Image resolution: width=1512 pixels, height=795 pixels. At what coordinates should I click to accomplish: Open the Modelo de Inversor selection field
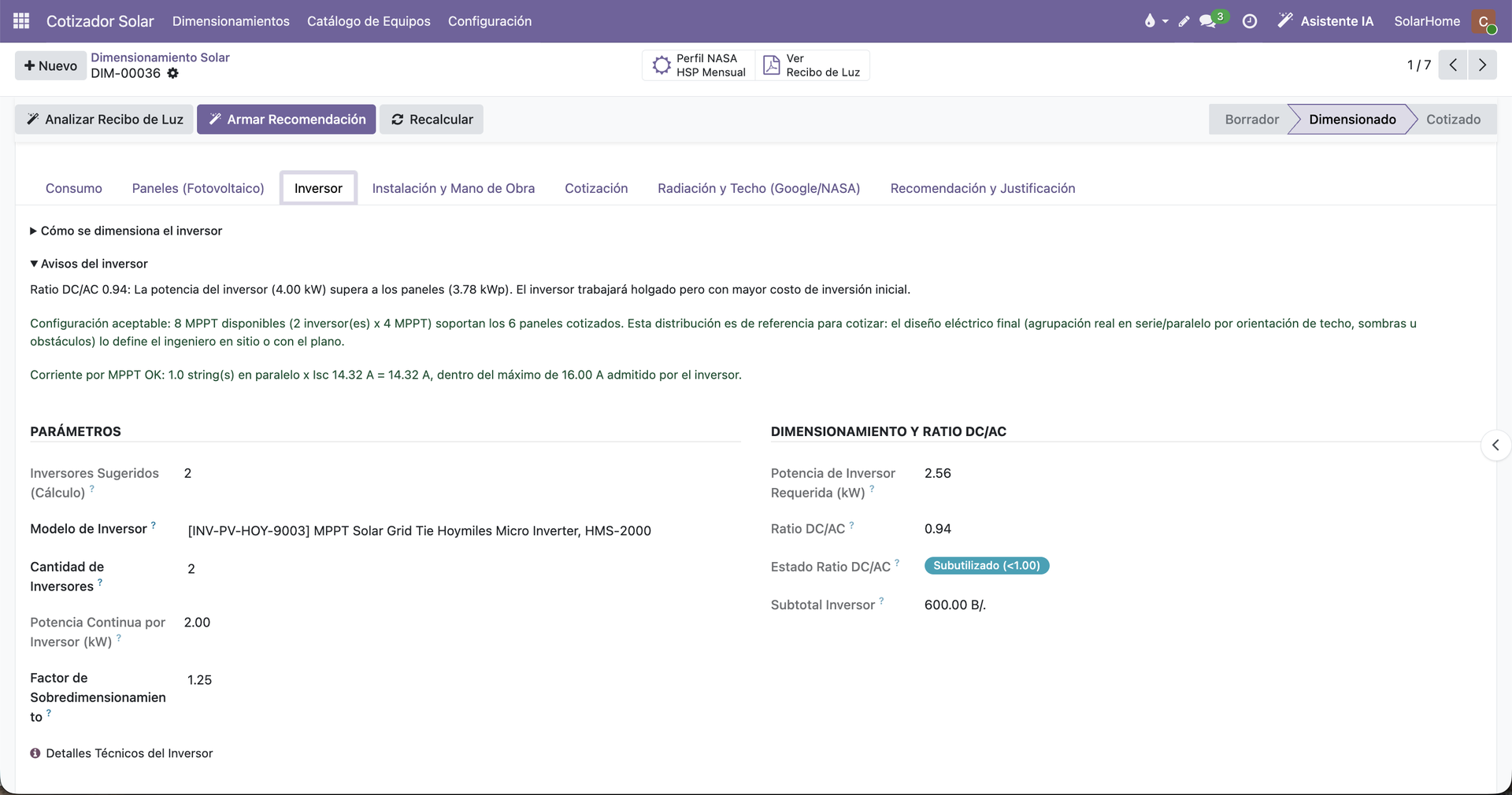coord(463,531)
